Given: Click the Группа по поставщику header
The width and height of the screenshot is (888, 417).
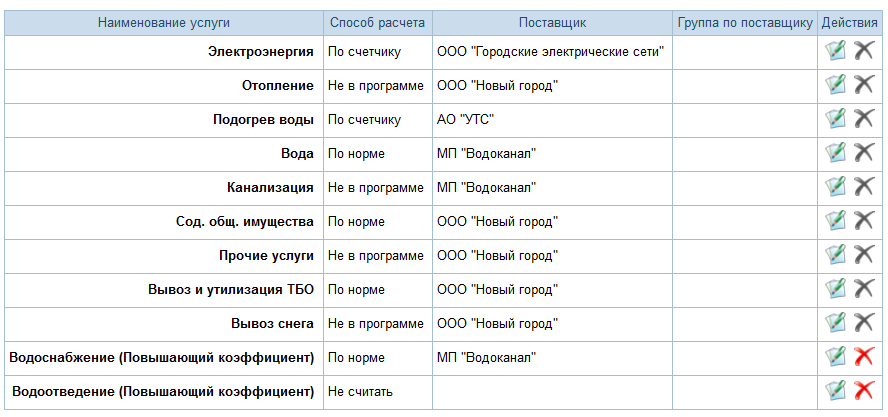Looking at the screenshot, I should tap(744, 22).
